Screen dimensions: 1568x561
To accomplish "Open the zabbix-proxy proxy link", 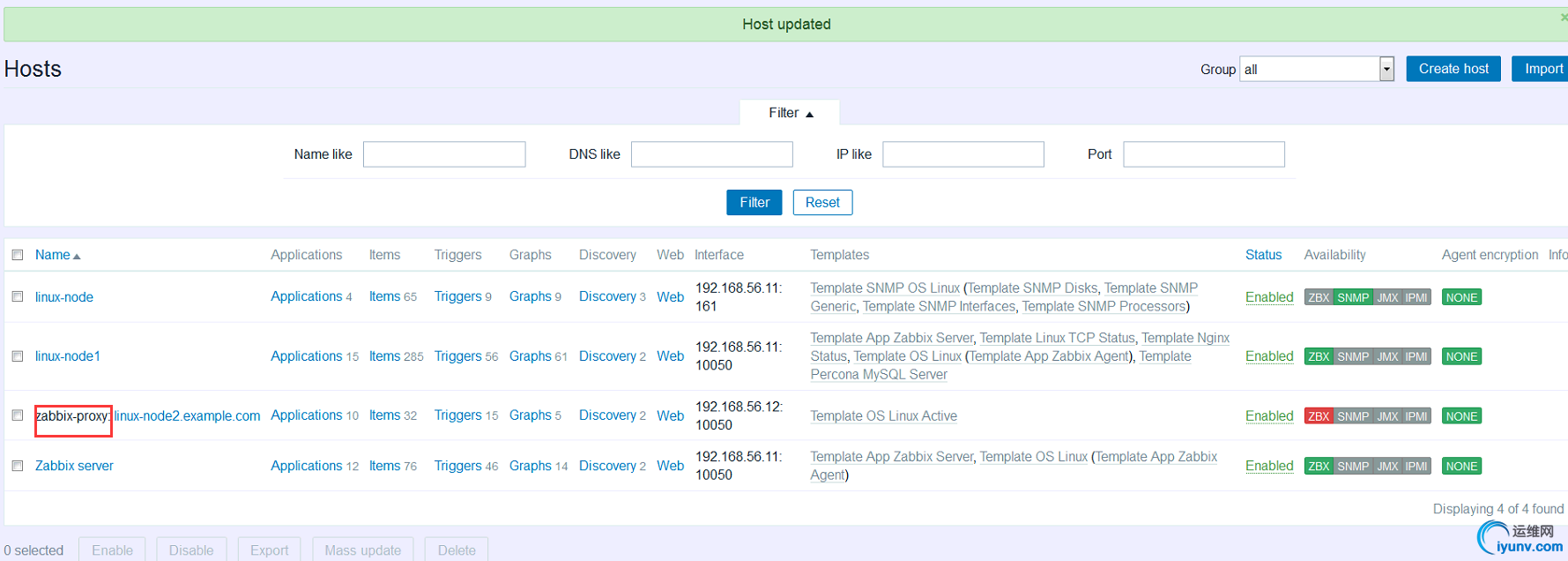I will (71, 415).
